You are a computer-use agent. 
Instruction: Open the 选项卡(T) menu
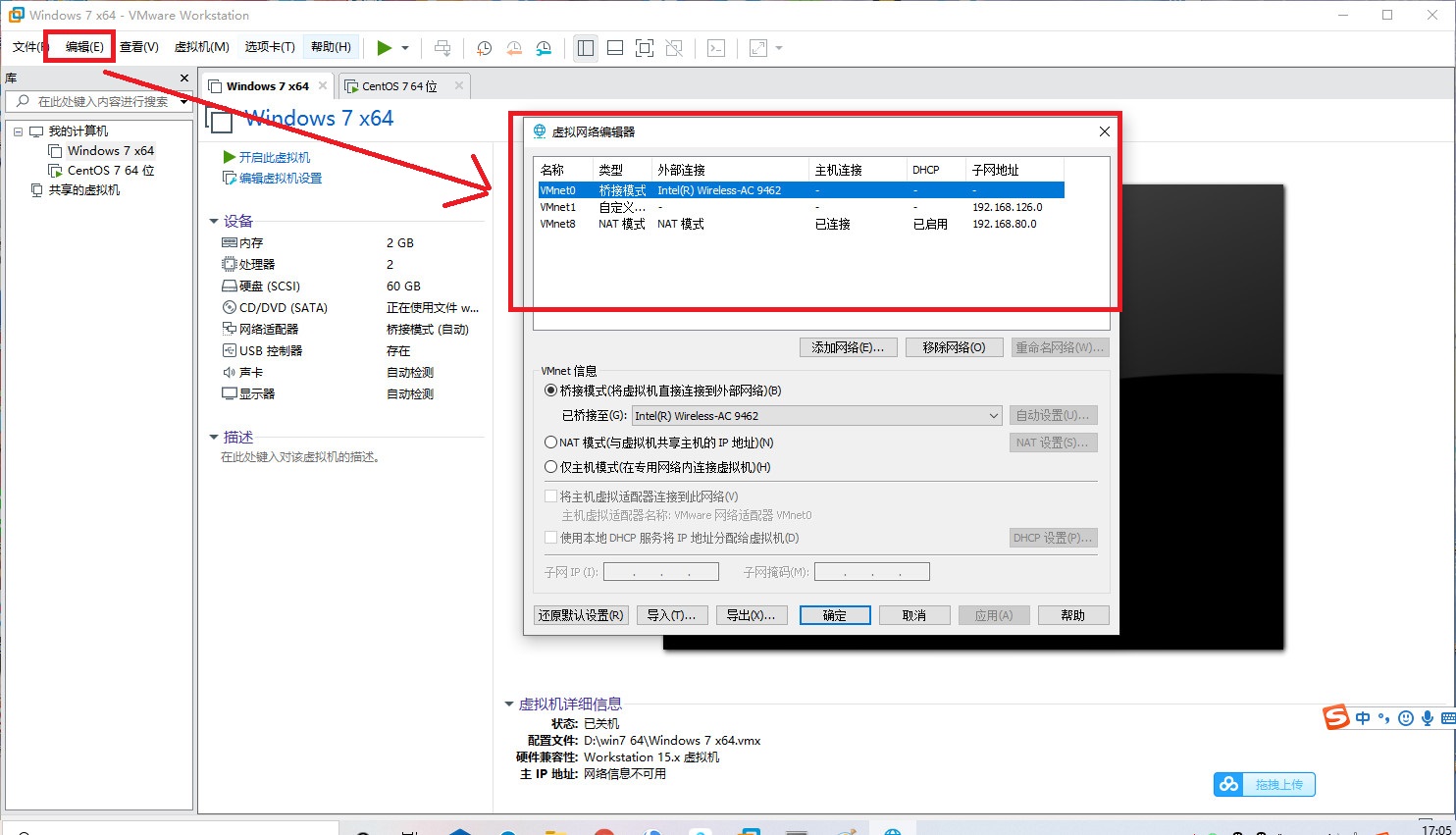click(270, 47)
